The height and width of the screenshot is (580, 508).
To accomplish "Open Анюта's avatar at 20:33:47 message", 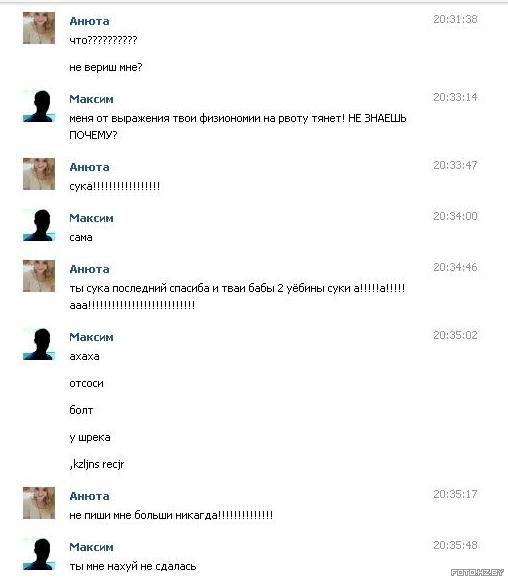I will [x=39, y=174].
